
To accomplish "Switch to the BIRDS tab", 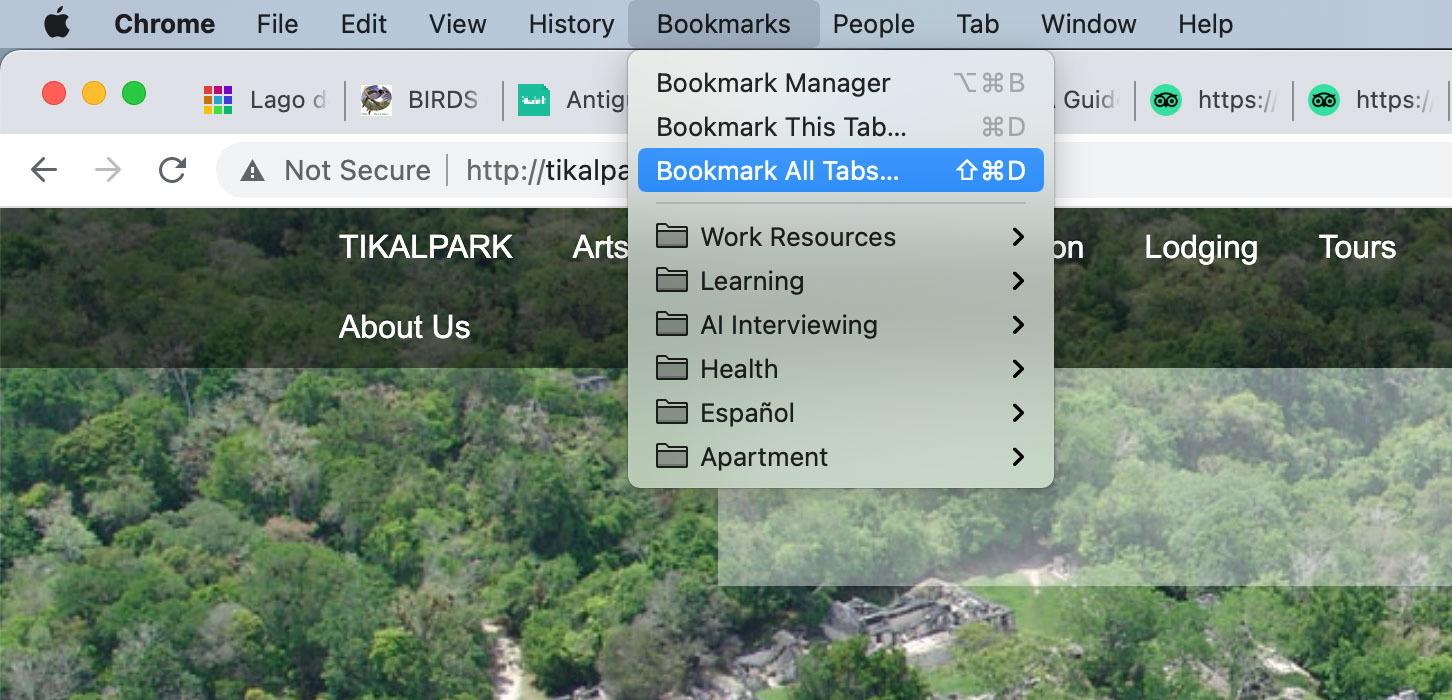I will point(420,100).
